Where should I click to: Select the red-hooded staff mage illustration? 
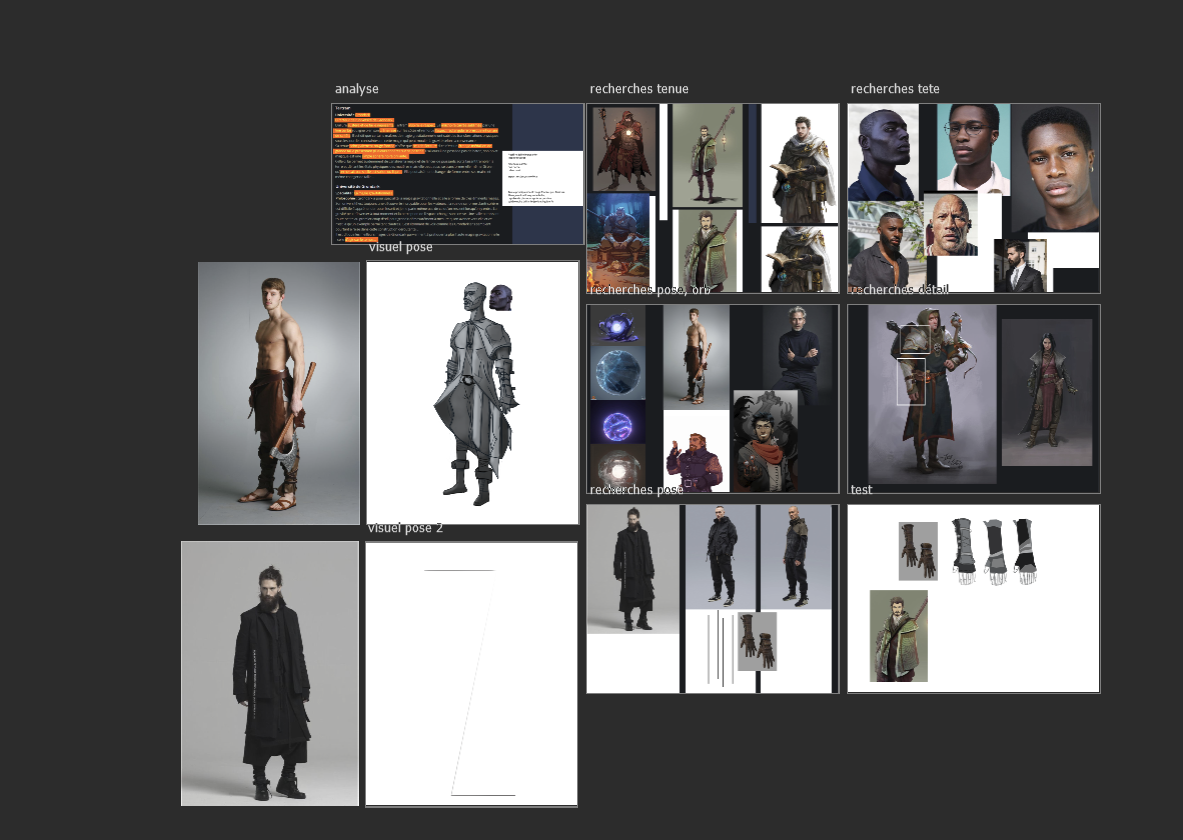point(624,150)
